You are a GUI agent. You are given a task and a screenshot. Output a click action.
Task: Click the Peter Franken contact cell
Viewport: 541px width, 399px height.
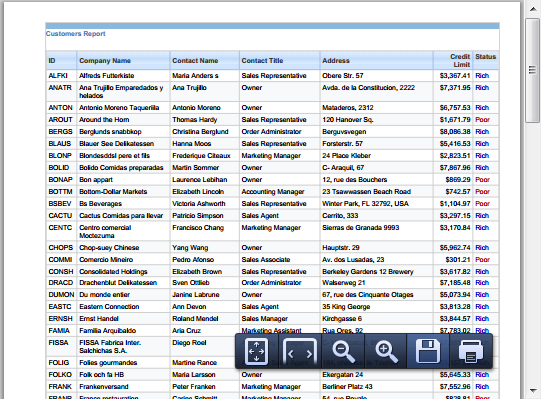point(205,387)
